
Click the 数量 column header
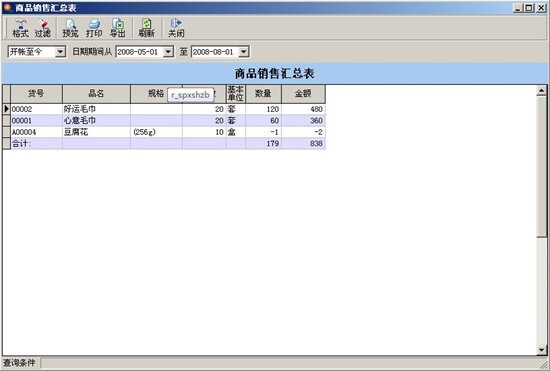tap(263, 94)
